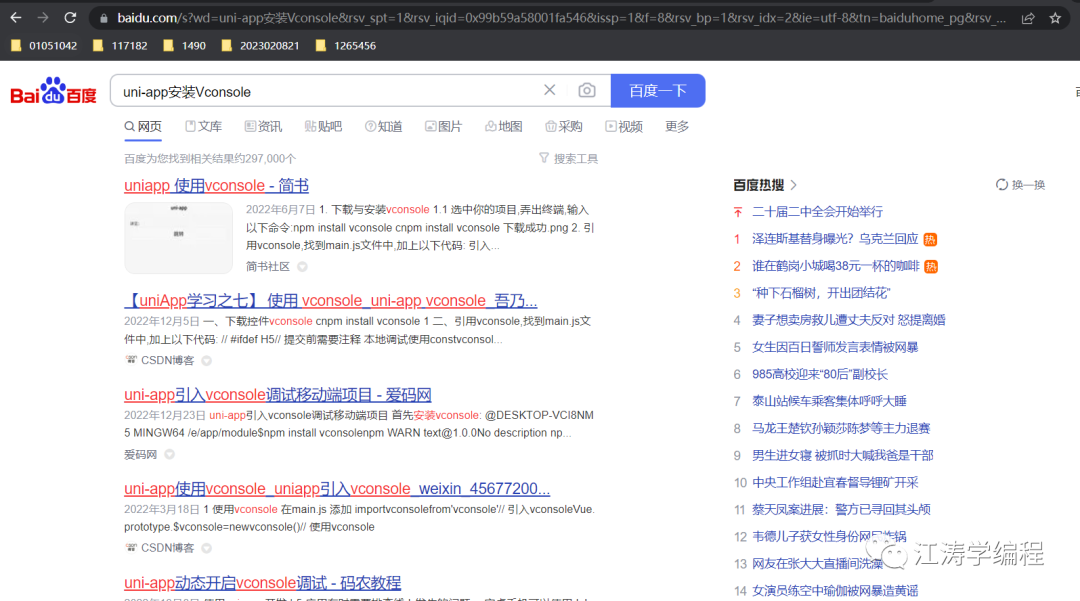This screenshot has height=601, width=1080.
Task: Click the feedback megaphone beside 简书社区
Action: (302, 265)
